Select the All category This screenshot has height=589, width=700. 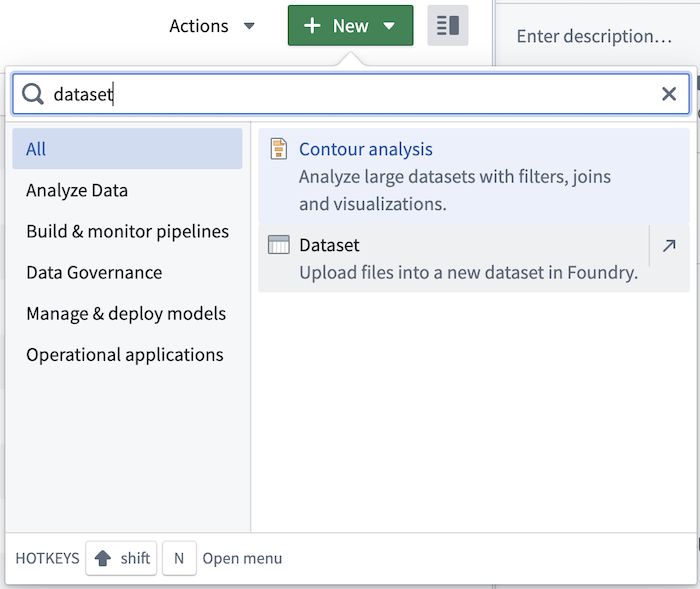(127, 149)
